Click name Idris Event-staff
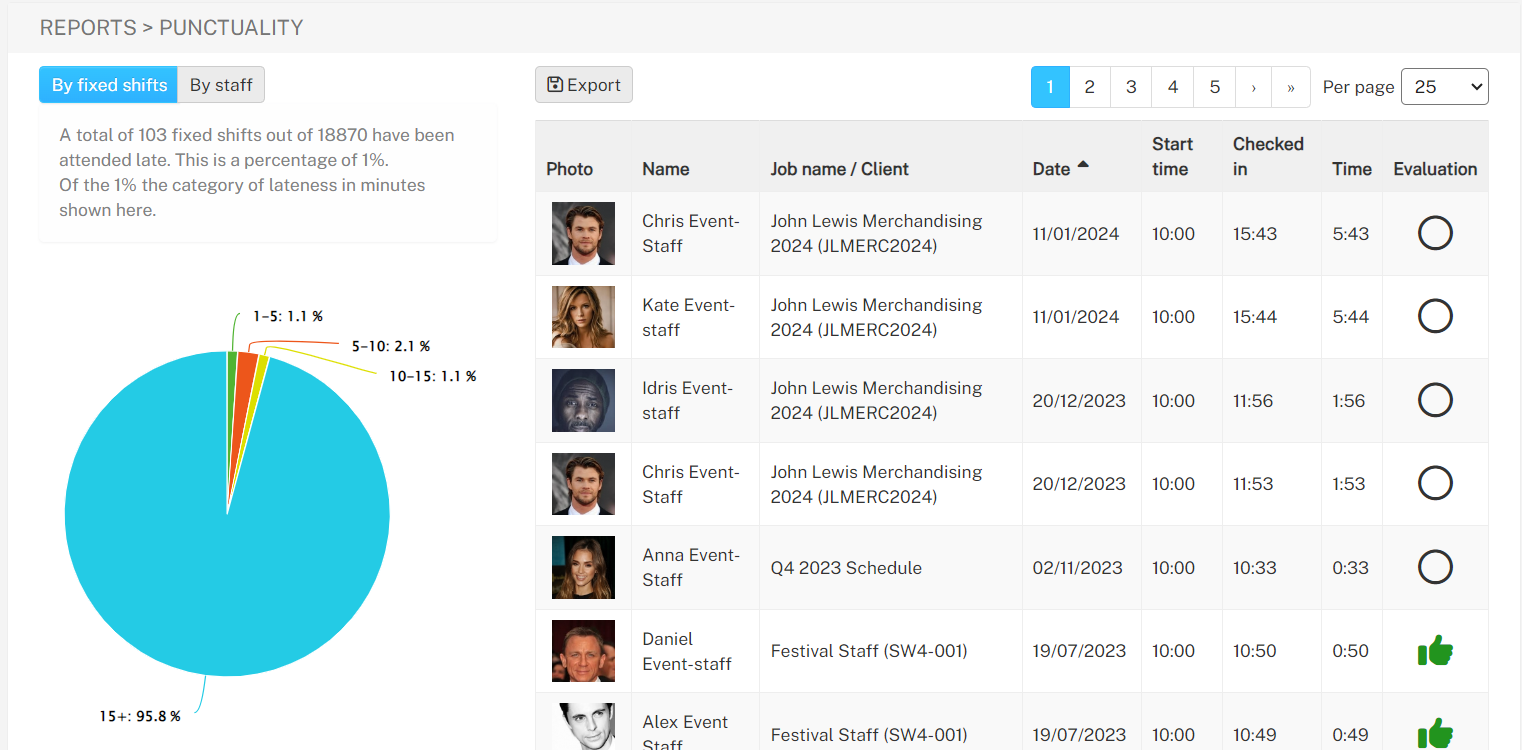 (x=687, y=401)
